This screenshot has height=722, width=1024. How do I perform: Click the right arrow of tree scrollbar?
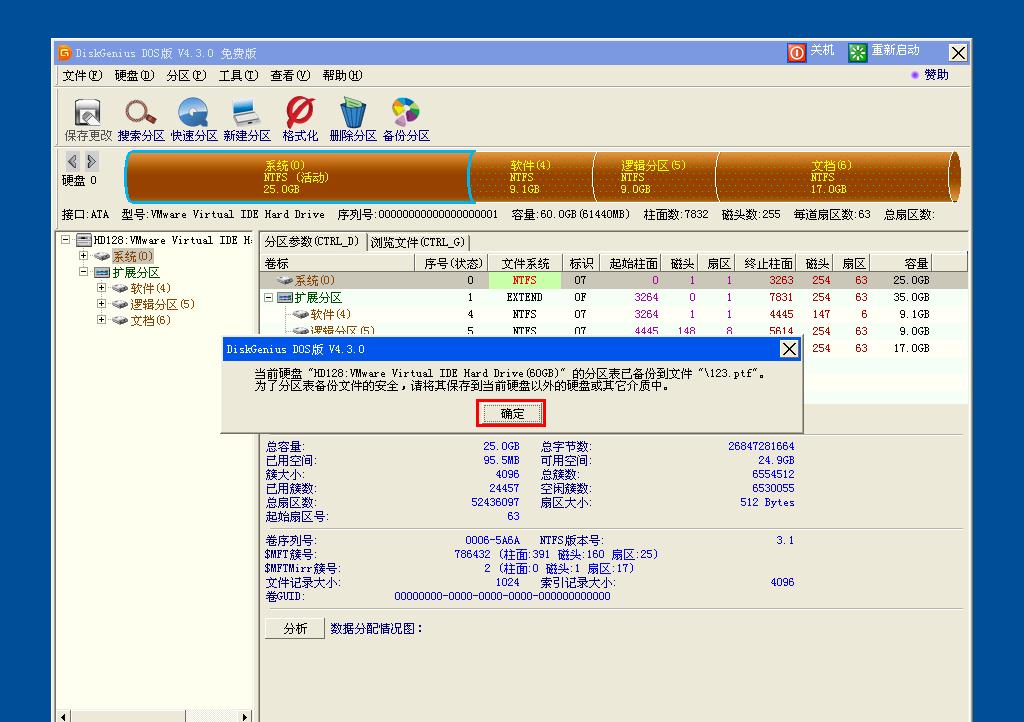[x=245, y=716]
